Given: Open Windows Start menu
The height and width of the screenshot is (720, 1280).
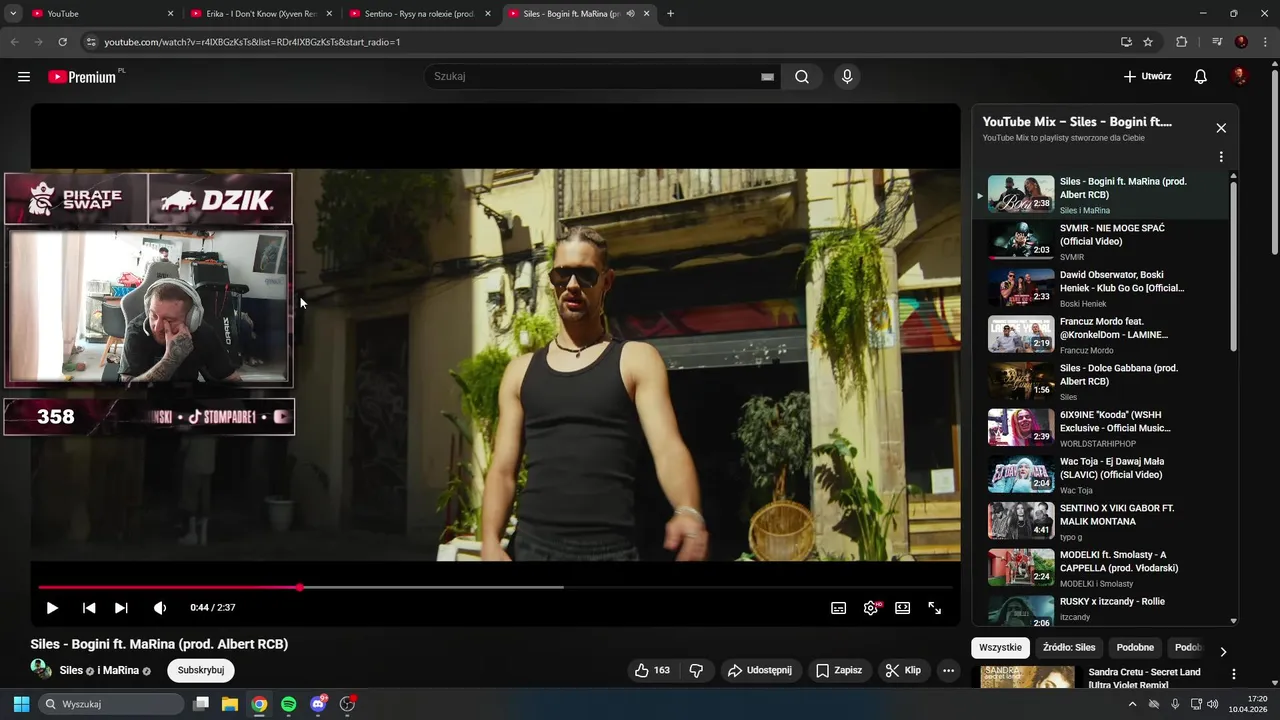Looking at the screenshot, I should pos(21,704).
